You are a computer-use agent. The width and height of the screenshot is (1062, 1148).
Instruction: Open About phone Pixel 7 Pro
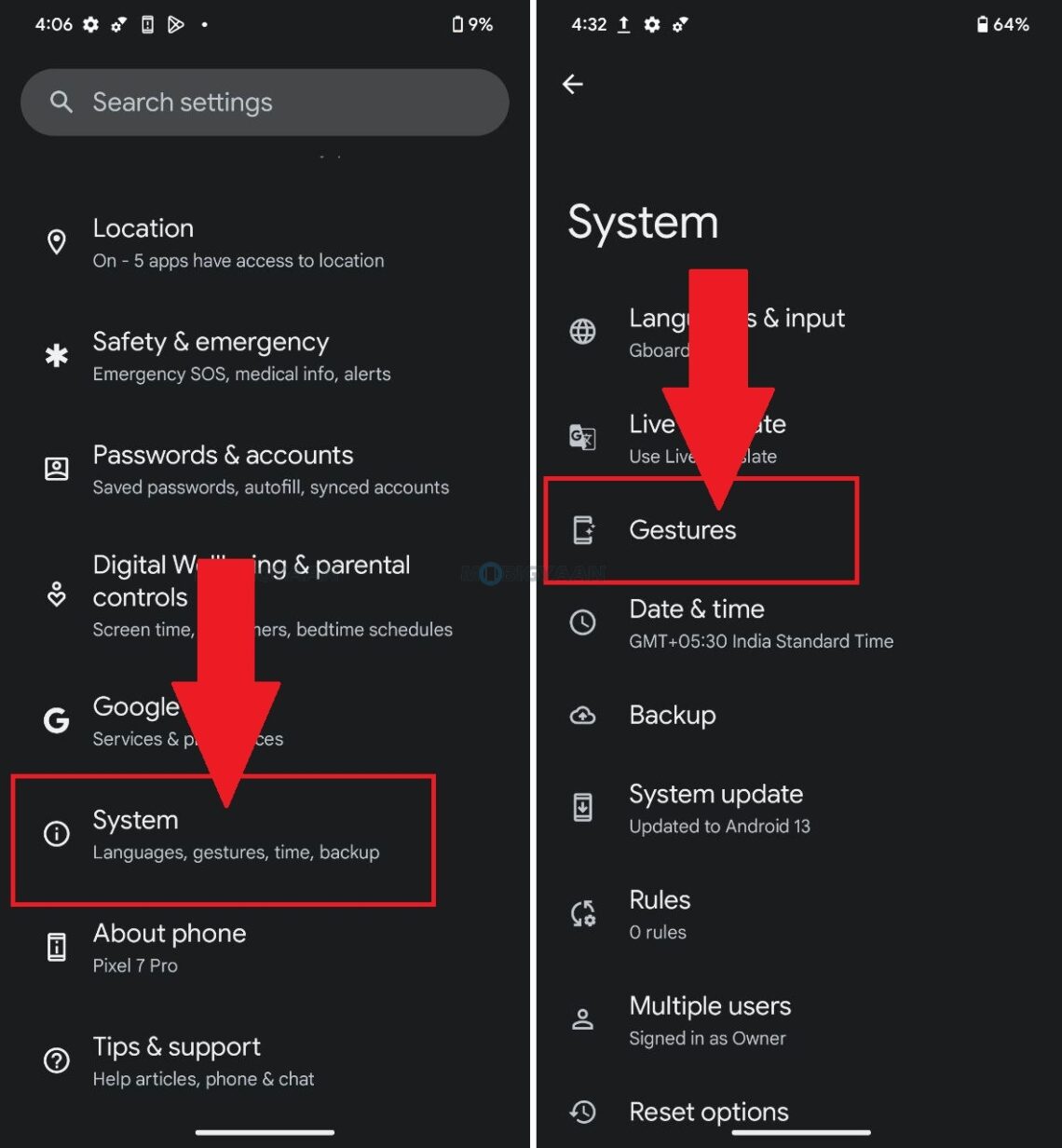170,947
